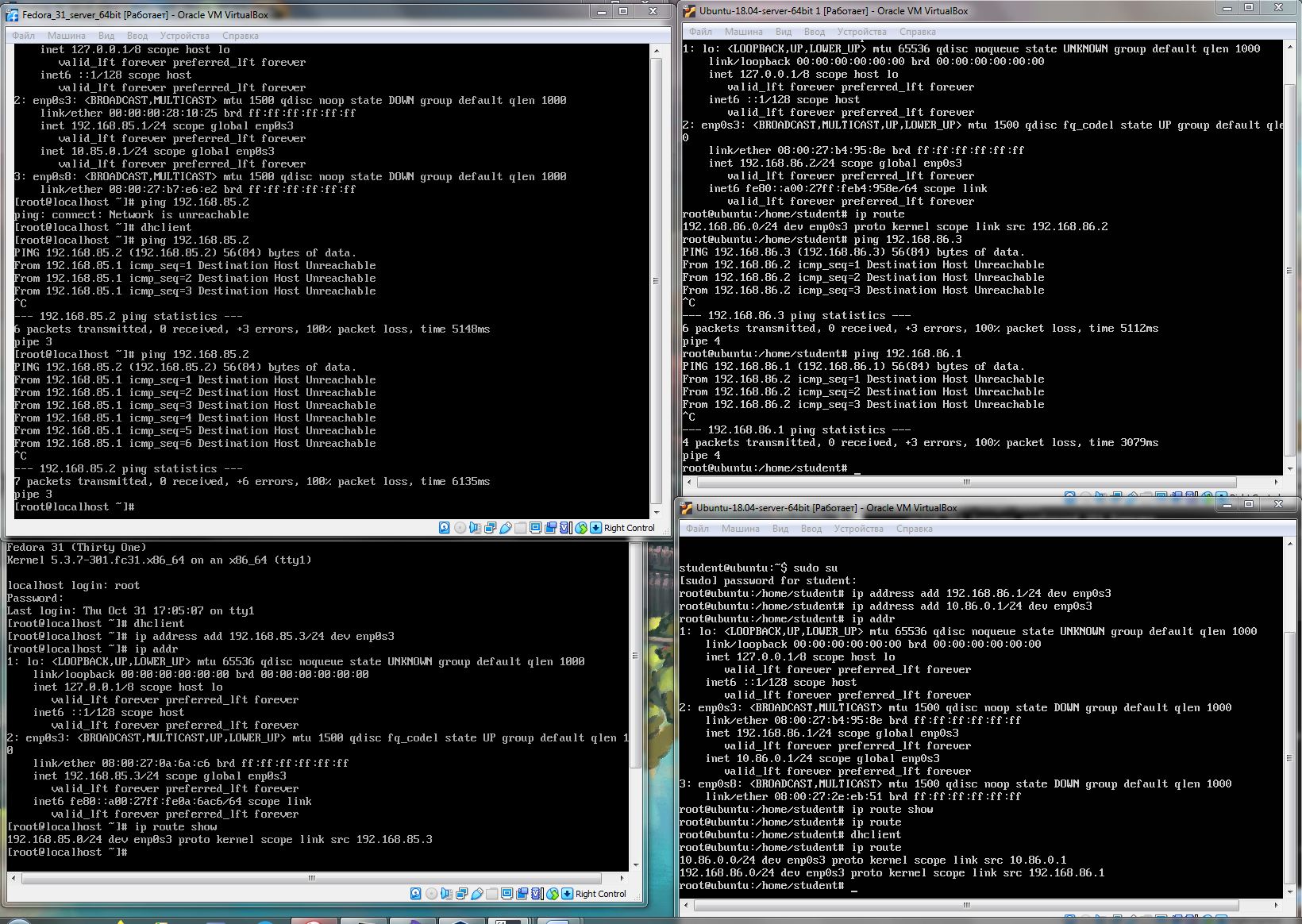Open the Устройства menu in the Ubuntu 64bit 1 window

tap(862, 32)
